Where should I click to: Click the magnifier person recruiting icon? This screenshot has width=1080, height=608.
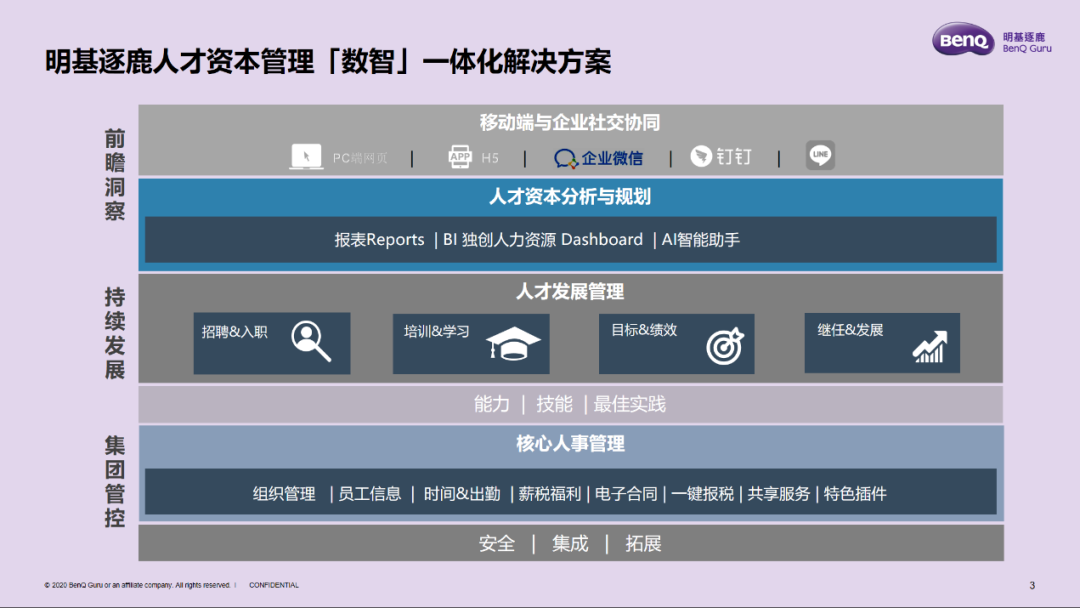point(311,341)
